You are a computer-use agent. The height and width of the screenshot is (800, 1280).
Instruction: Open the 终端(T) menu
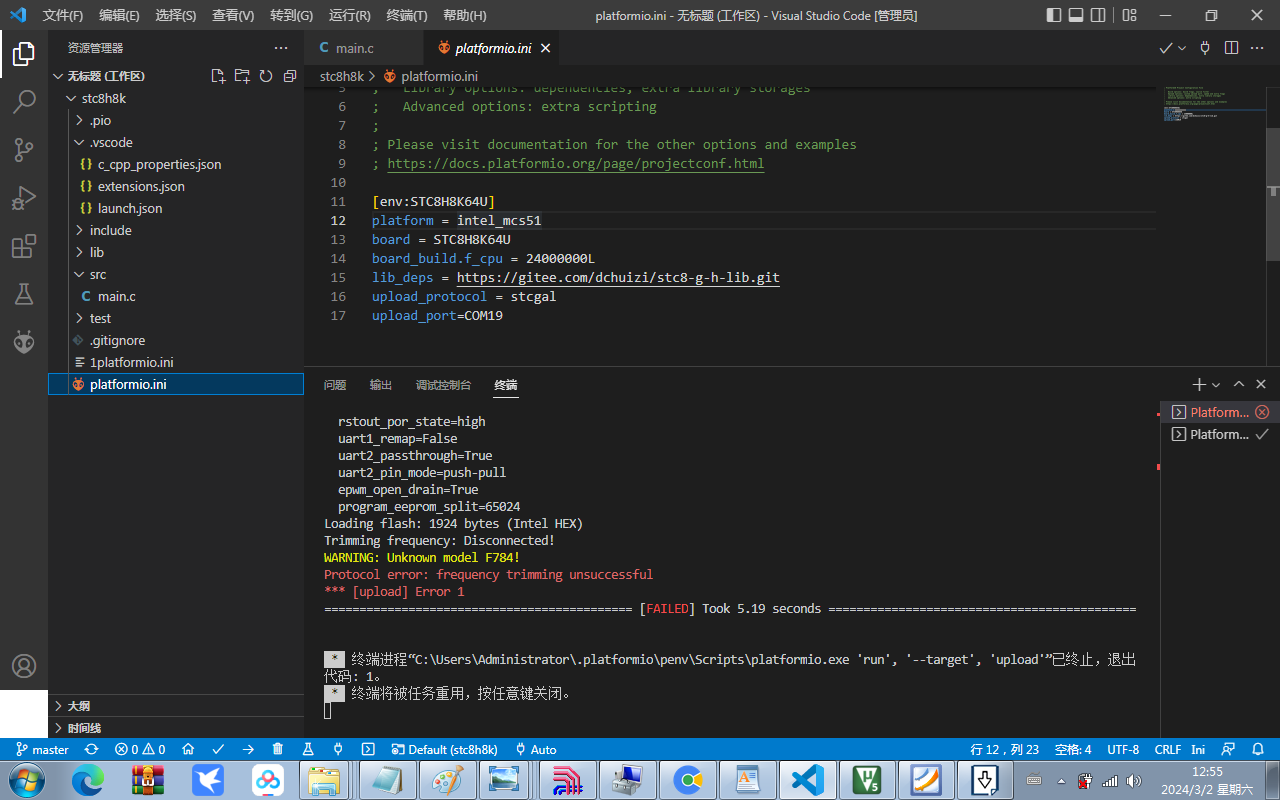point(406,15)
